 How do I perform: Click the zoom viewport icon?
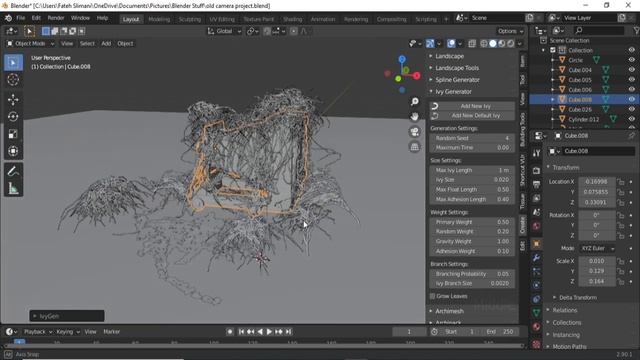pos(415,102)
